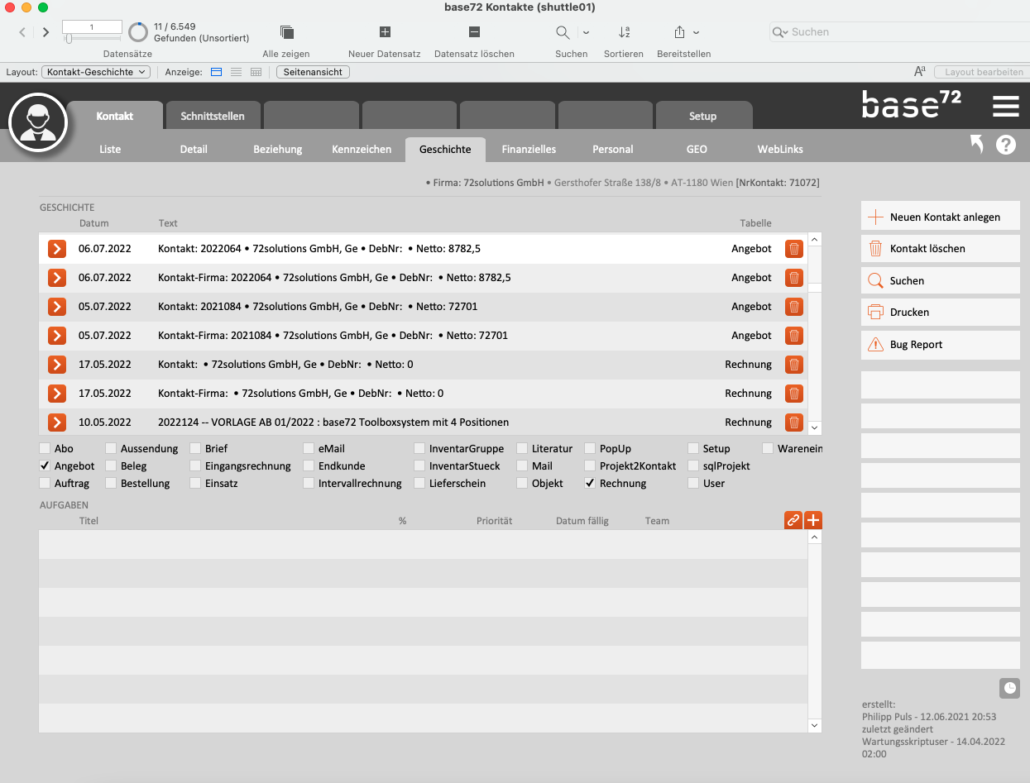The width and height of the screenshot is (1030, 783).
Task: Expand the Suchen dropdown arrow in toolbar
Action: click(x=586, y=32)
